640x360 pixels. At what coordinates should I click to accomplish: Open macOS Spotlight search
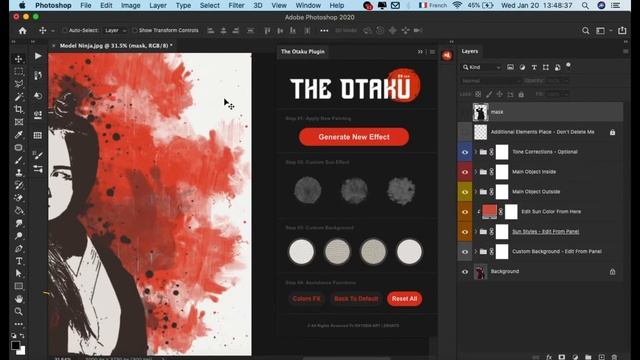[585, 5]
